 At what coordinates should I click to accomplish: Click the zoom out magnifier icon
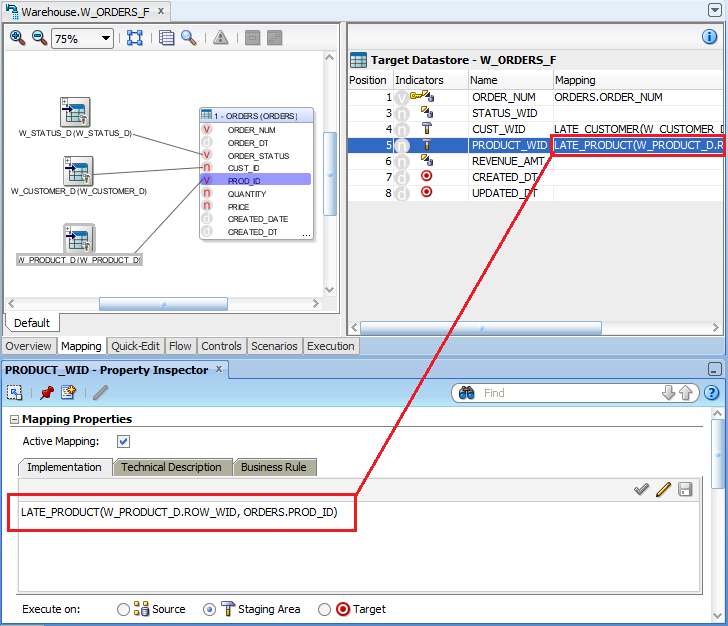pos(39,38)
